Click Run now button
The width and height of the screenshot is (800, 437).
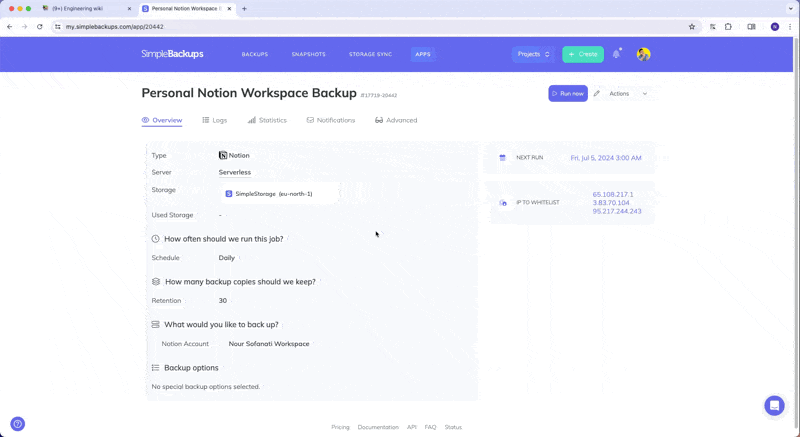(568, 93)
